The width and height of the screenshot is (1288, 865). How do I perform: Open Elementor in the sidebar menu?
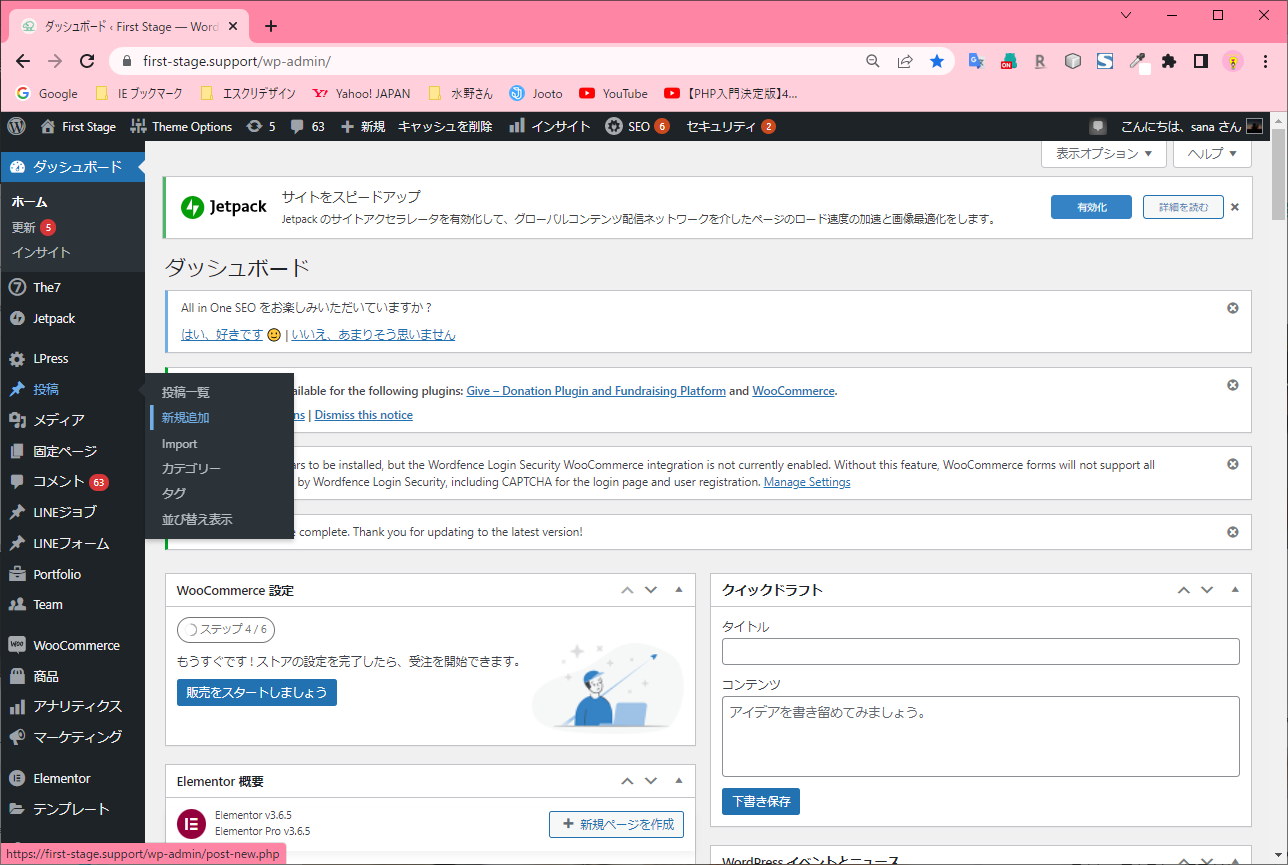61,778
